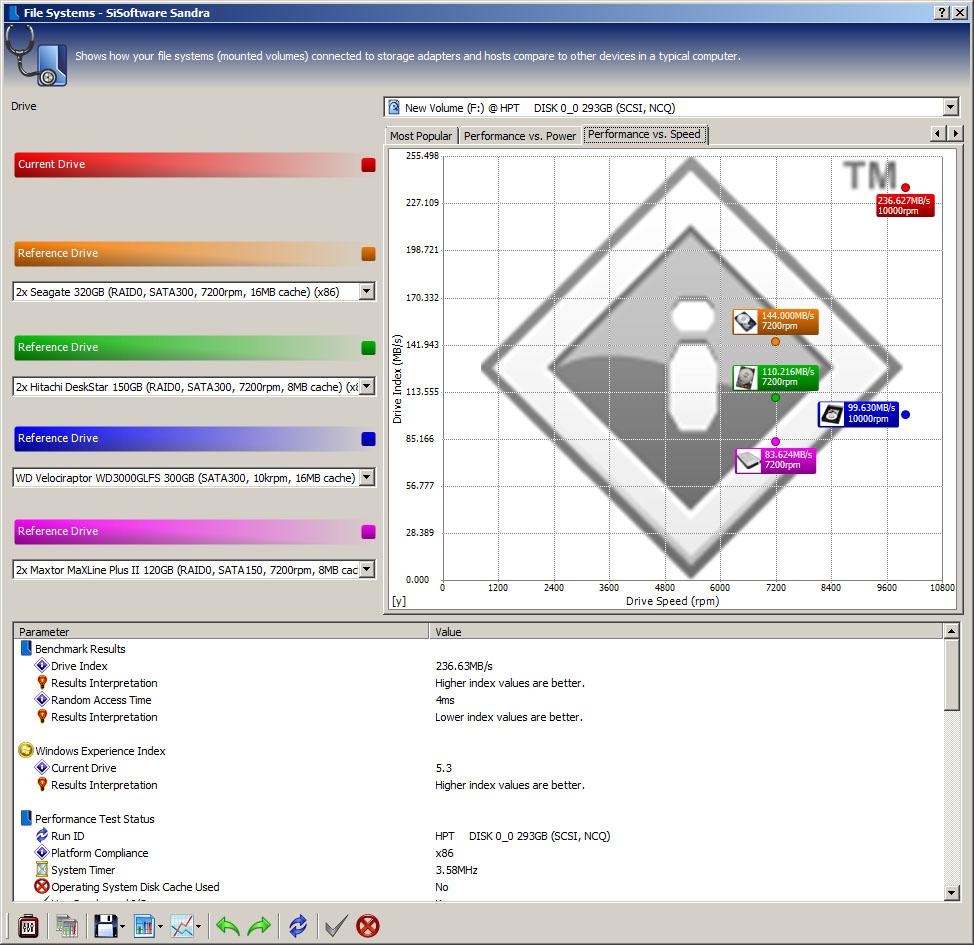Click the results list vertical scrollbar thumb
Screen dimensions: 974x945
[x=951, y=674]
